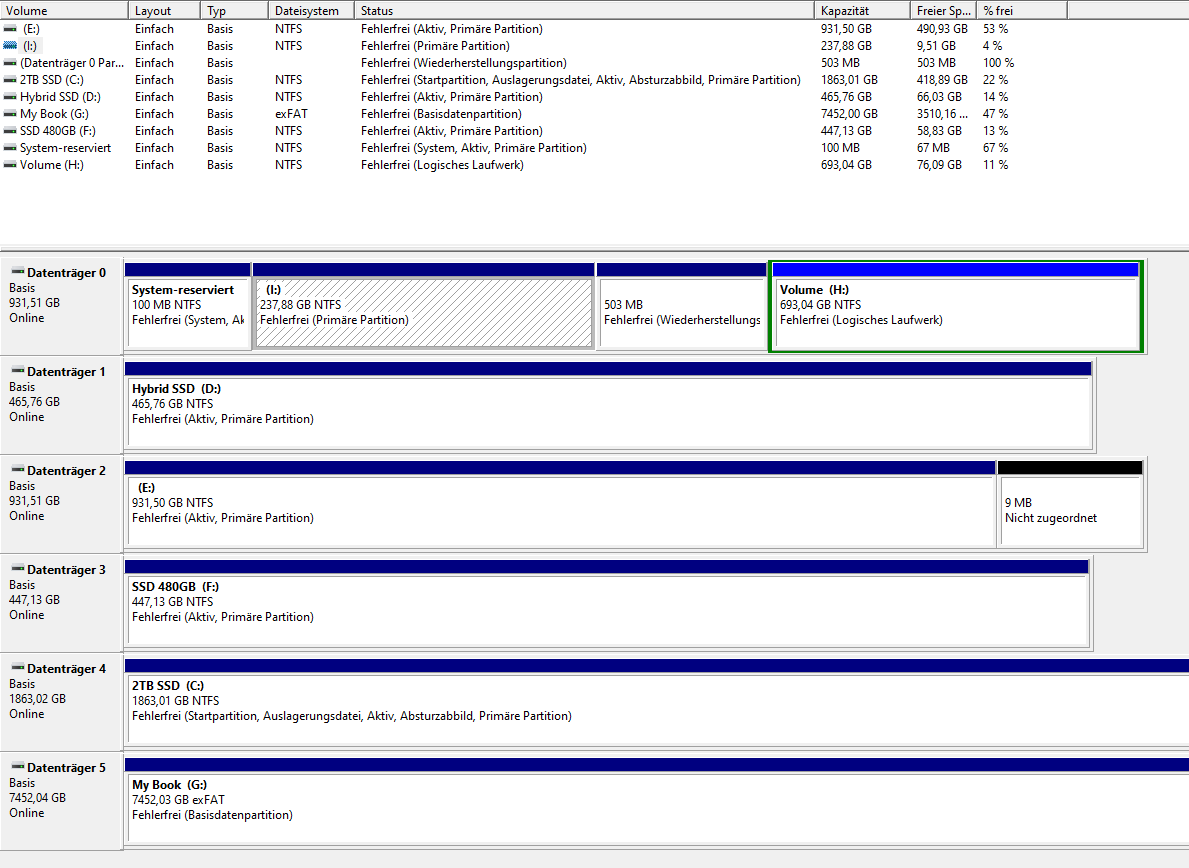1189x868 pixels.
Task: Select the System-reserviert name in volume list
Action: point(65,148)
